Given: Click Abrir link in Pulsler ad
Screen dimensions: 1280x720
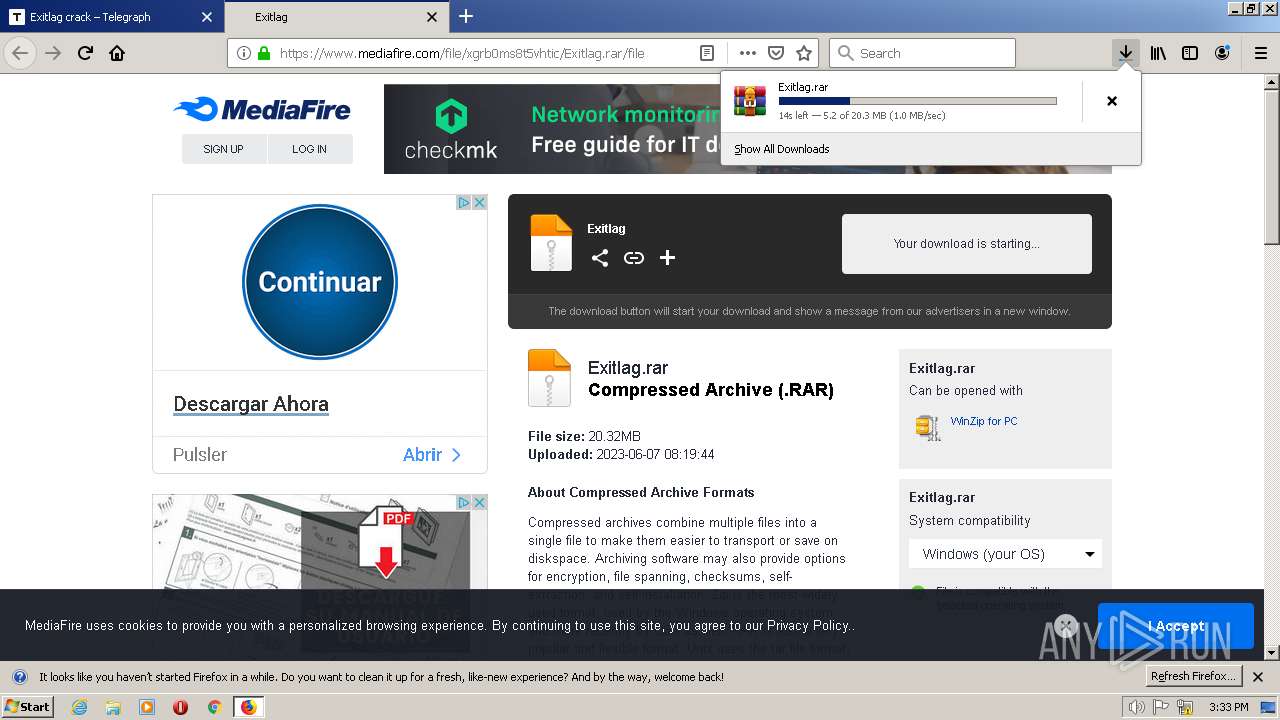Looking at the screenshot, I should pos(432,454).
